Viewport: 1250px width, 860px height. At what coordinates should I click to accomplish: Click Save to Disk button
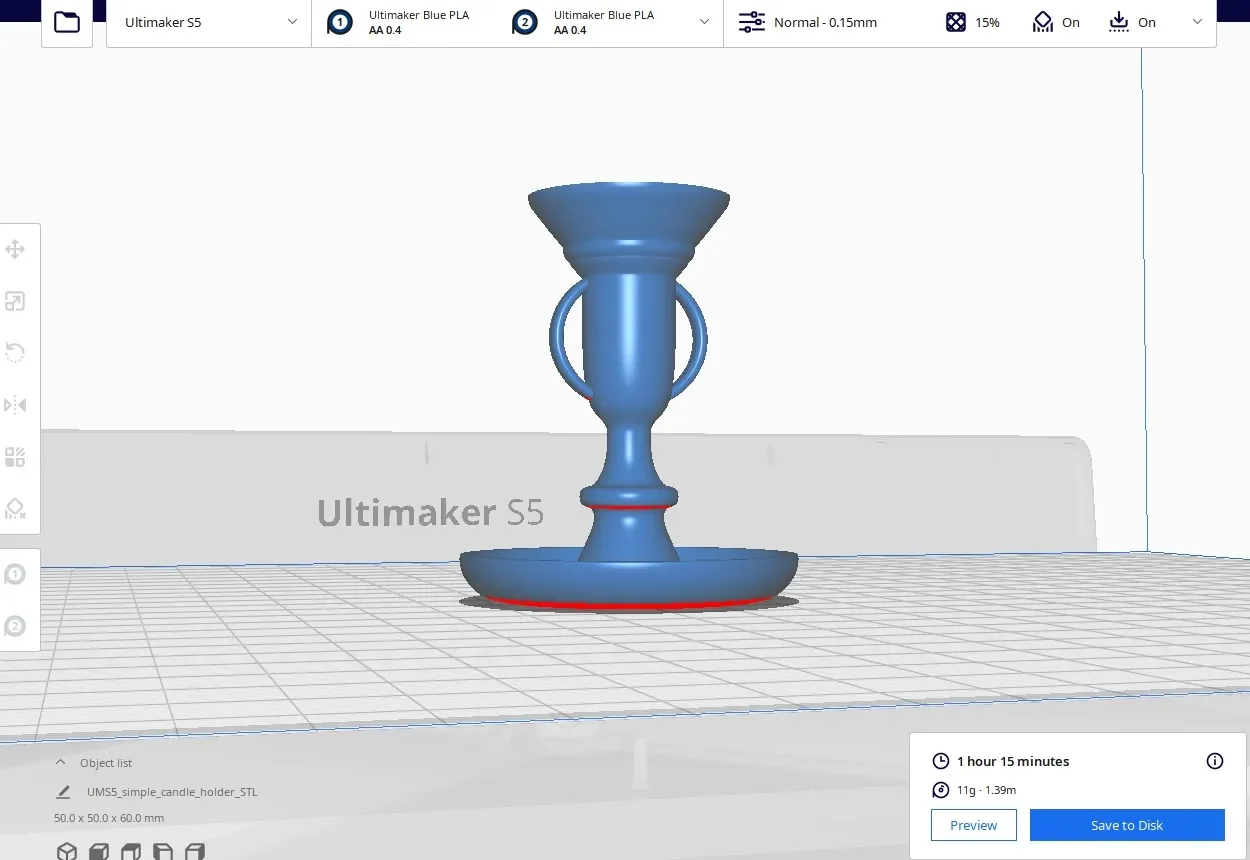(x=1127, y=825)
